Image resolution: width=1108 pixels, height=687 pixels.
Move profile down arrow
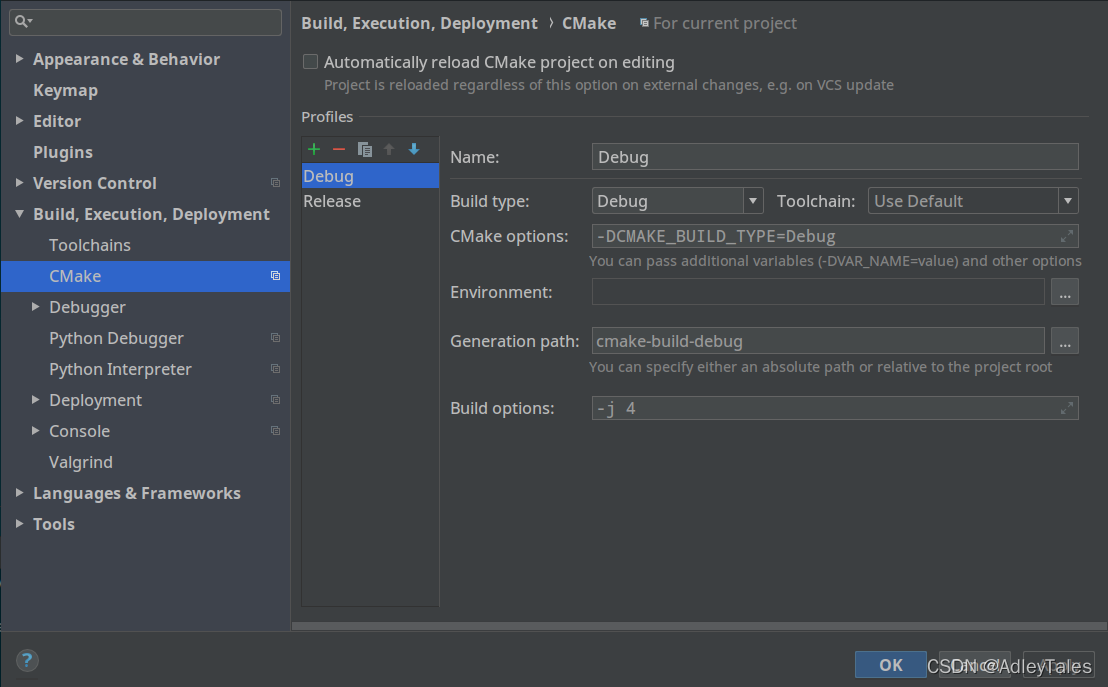click(x=414, y=149)
